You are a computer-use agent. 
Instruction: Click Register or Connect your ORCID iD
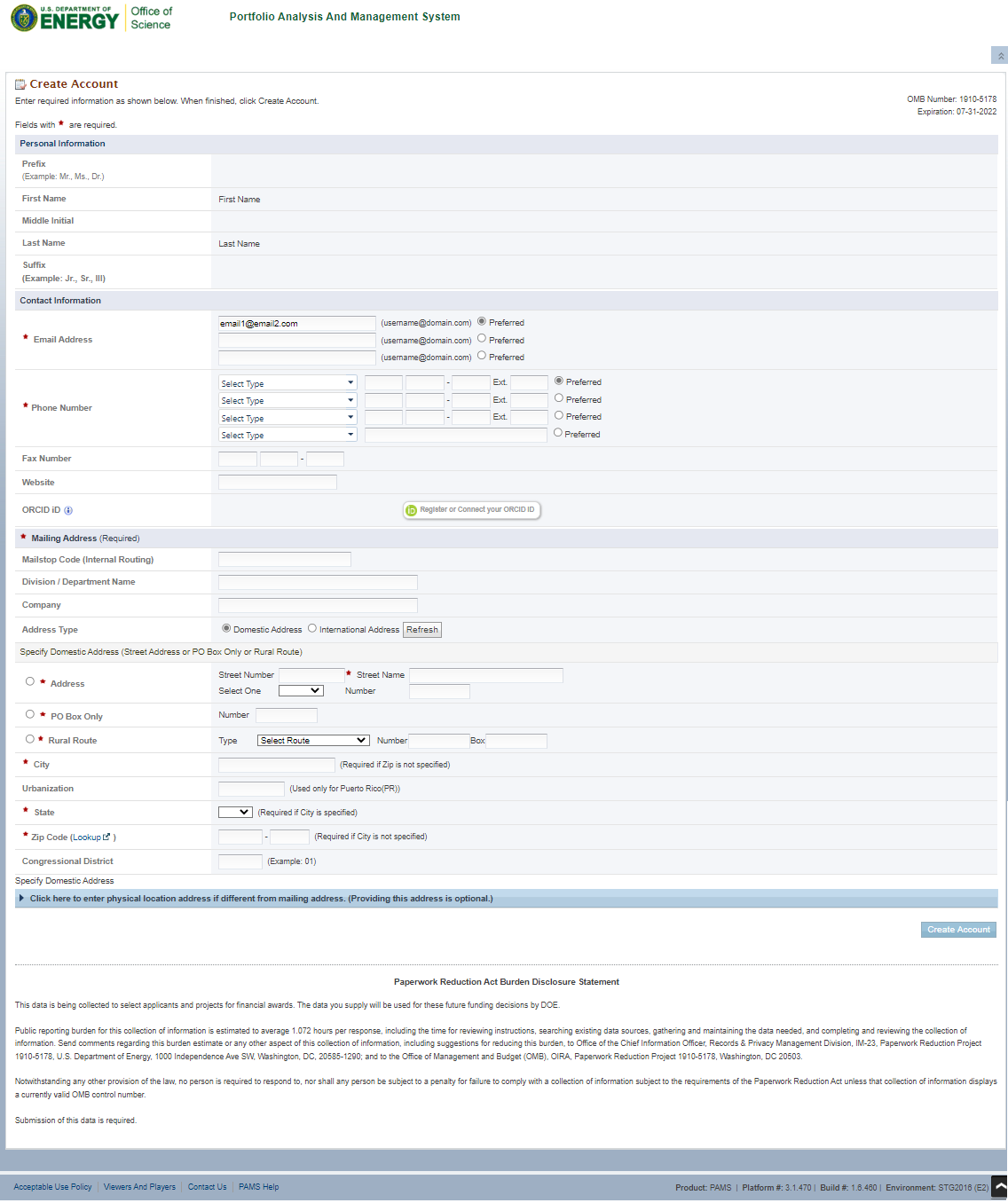pos(471,510)
